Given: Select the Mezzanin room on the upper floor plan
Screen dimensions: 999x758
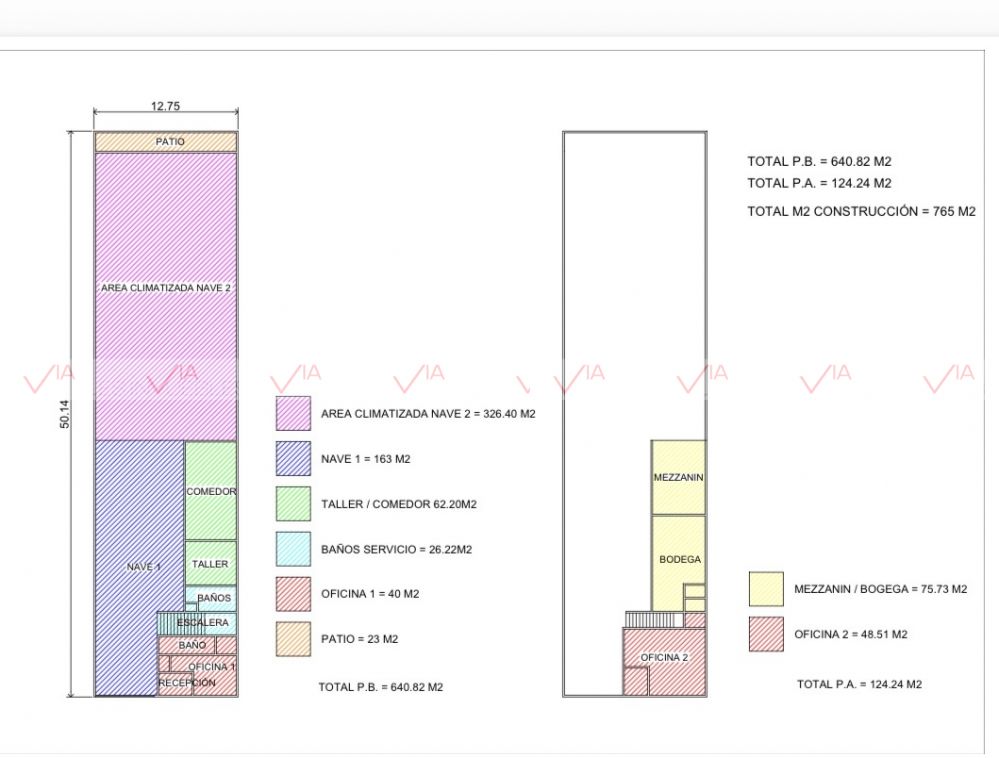Looking at the screenshot, I should [x=678, y=478].
